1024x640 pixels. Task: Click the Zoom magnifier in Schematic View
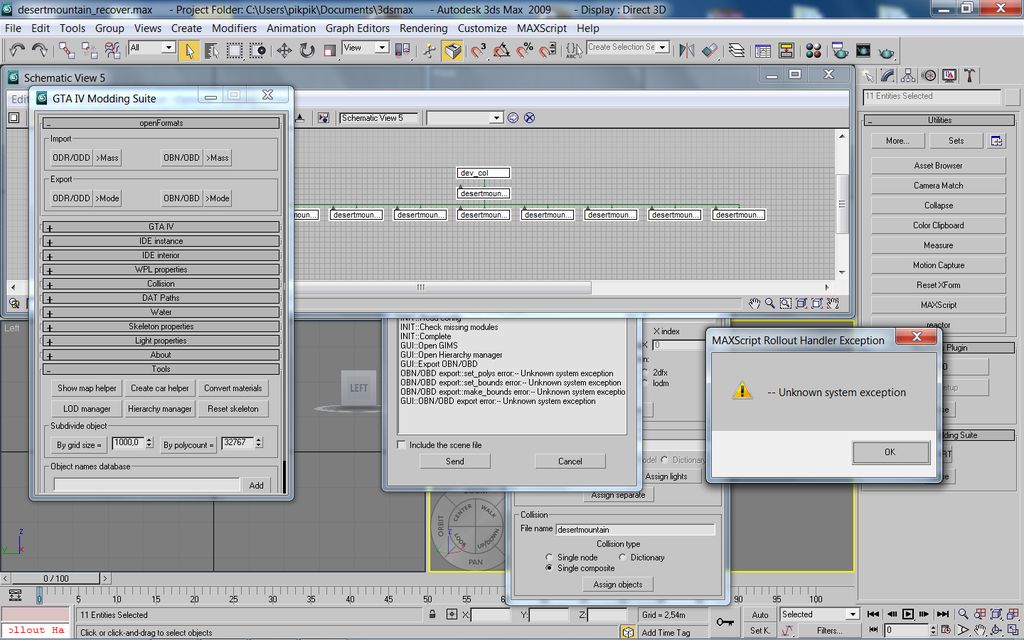pos(770,303)
